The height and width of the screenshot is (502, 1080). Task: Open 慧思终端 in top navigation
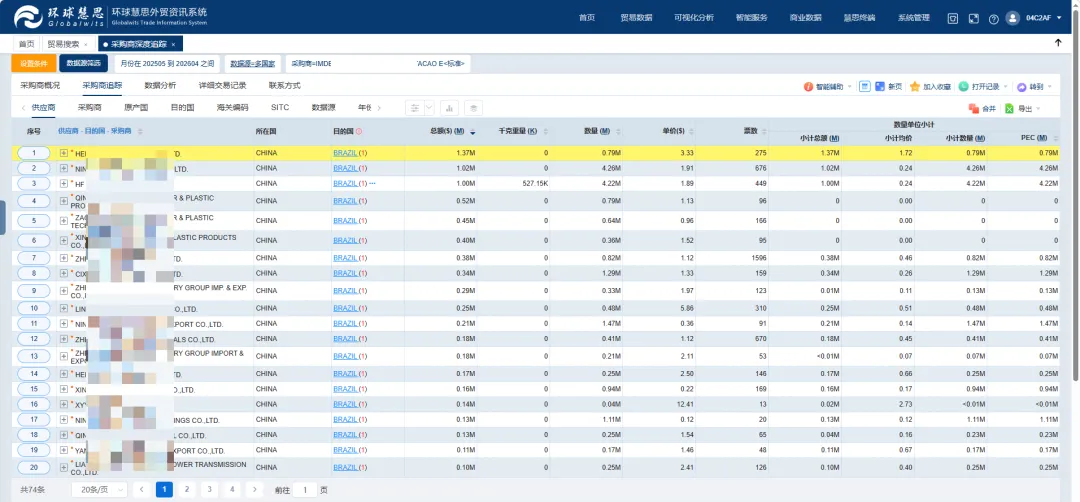coord(860,18)
